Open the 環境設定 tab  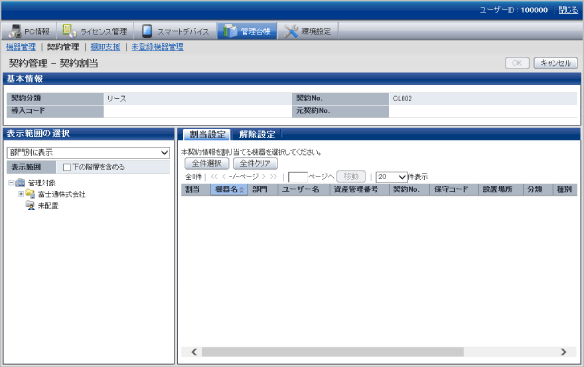[308, 31]
